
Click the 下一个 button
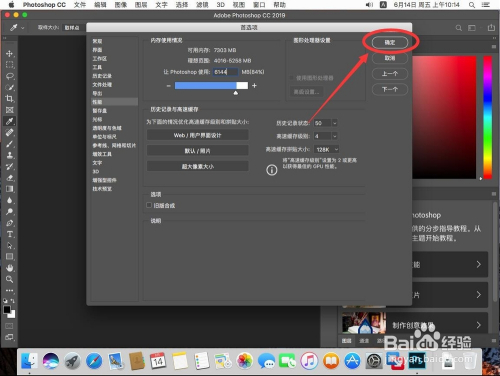pyautogui.click(x=390, y=89)
